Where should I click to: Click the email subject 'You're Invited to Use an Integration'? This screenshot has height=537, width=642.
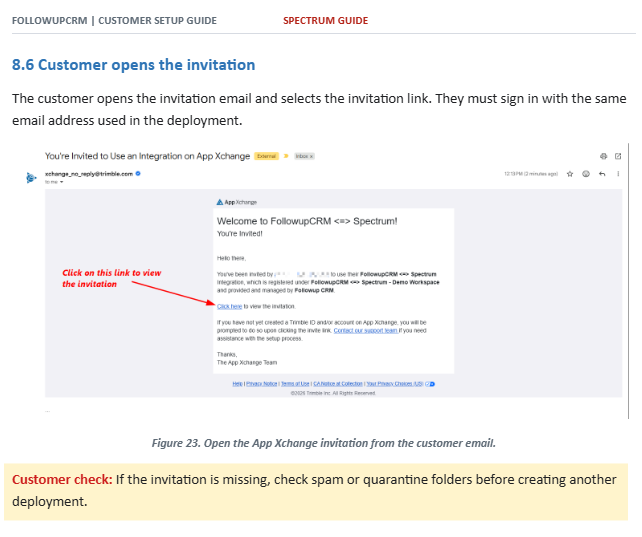[147, 156]
